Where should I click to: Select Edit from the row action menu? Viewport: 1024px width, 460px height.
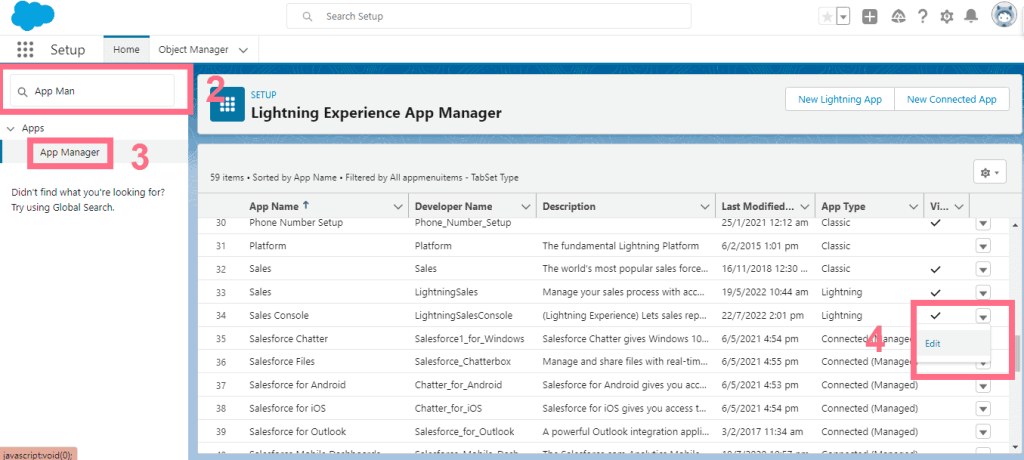(x=932, y=344)
